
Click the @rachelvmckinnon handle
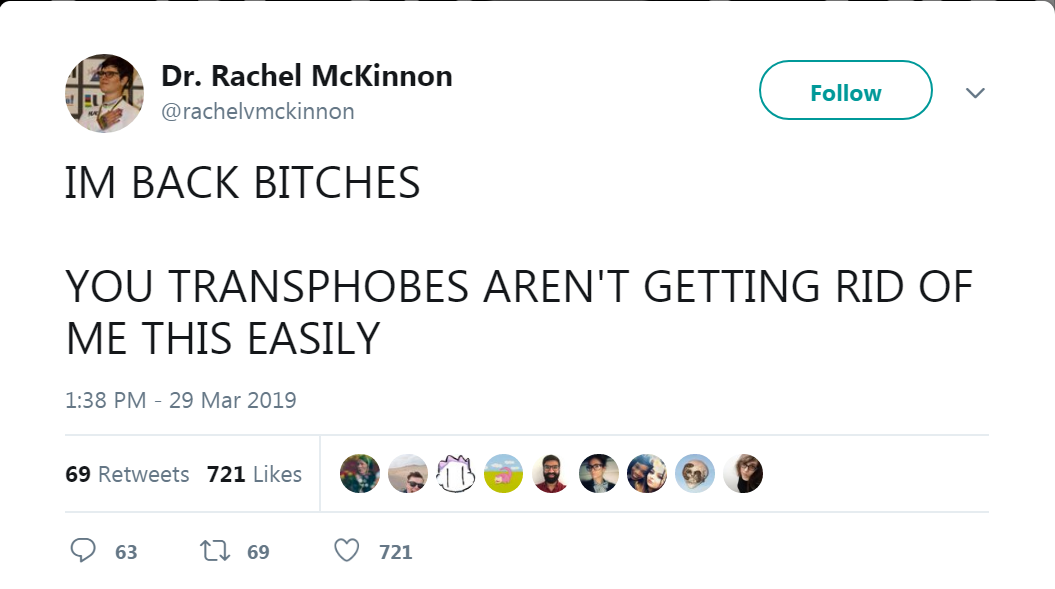tap(258, 111)
